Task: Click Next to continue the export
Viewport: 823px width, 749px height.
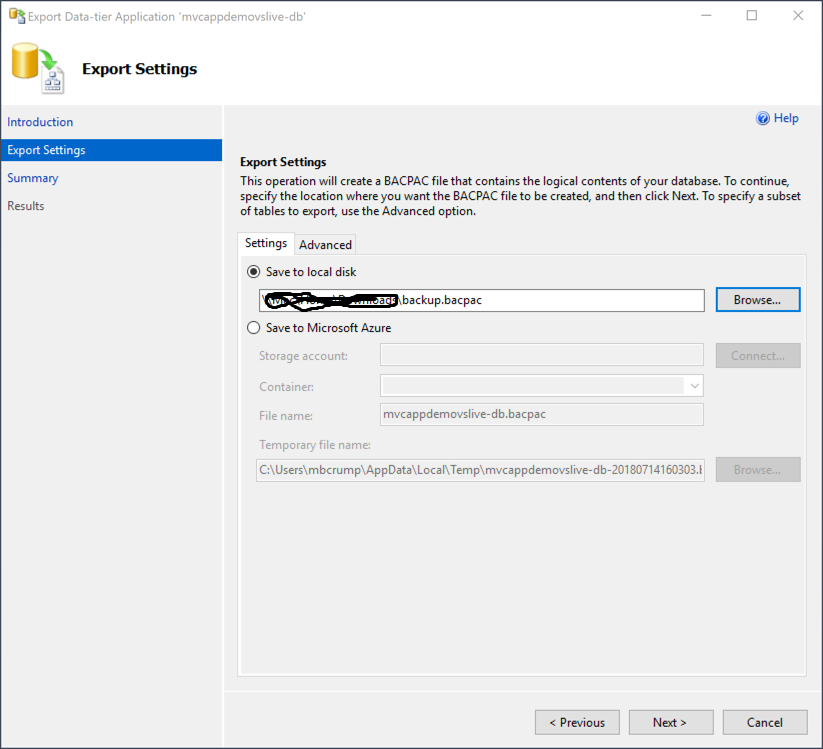Action: click(670, 722)
